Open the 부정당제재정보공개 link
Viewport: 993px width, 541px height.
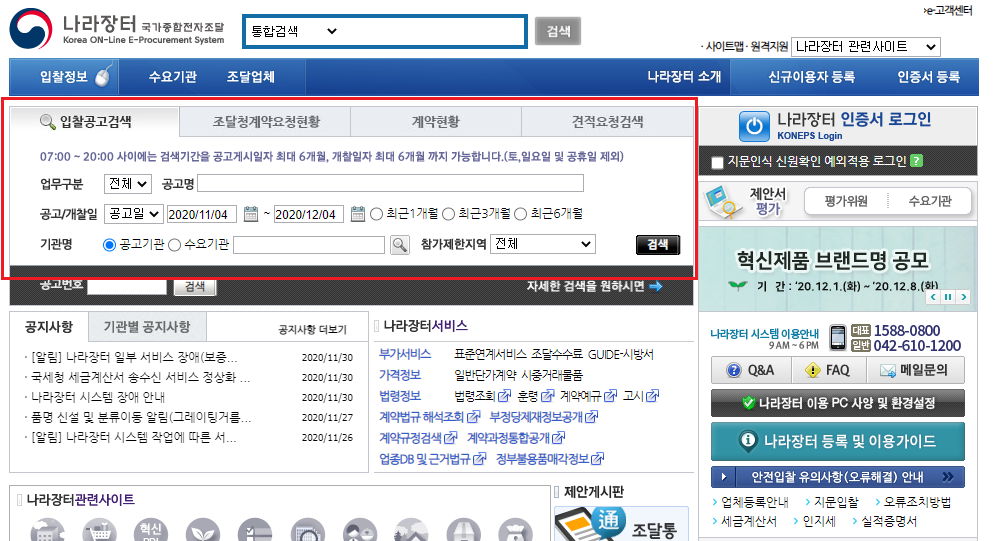pyautogui.click(x=536, y=417)
